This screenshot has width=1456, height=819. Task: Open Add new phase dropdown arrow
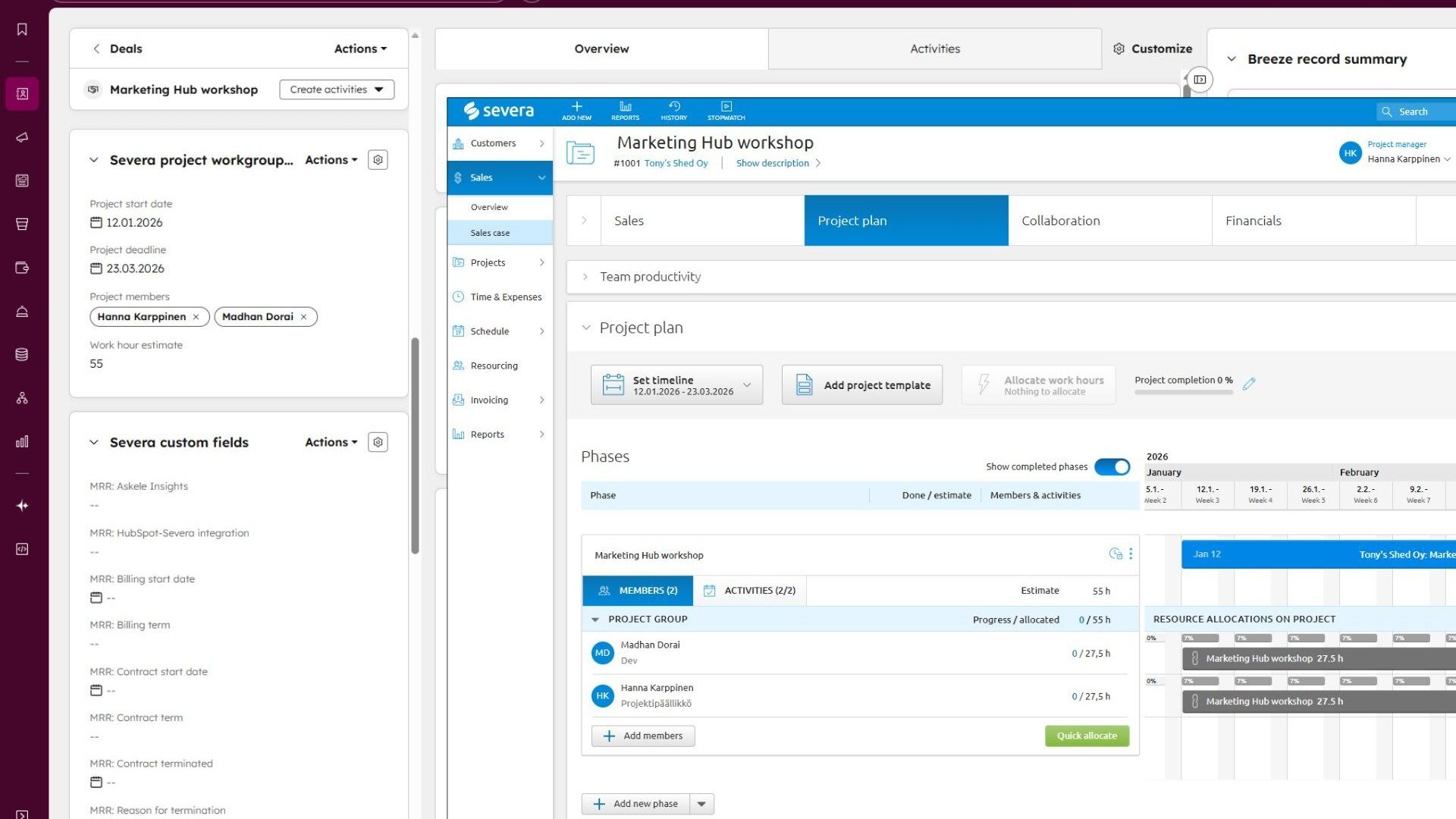pyautogui.click(x=701, y=804)
